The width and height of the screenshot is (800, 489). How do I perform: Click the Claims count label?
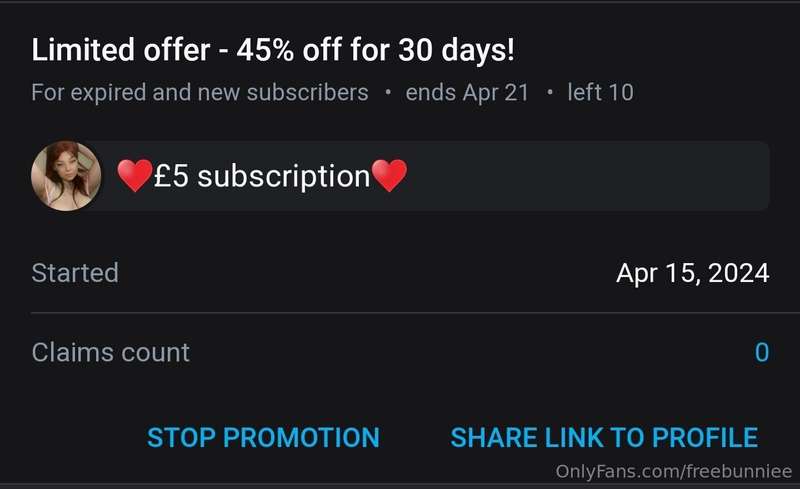[111, 352]
